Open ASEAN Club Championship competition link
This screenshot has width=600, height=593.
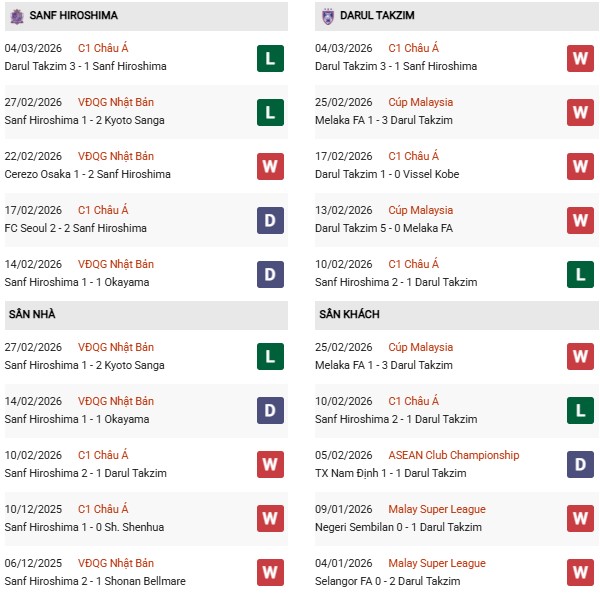(x=454, y=455)
